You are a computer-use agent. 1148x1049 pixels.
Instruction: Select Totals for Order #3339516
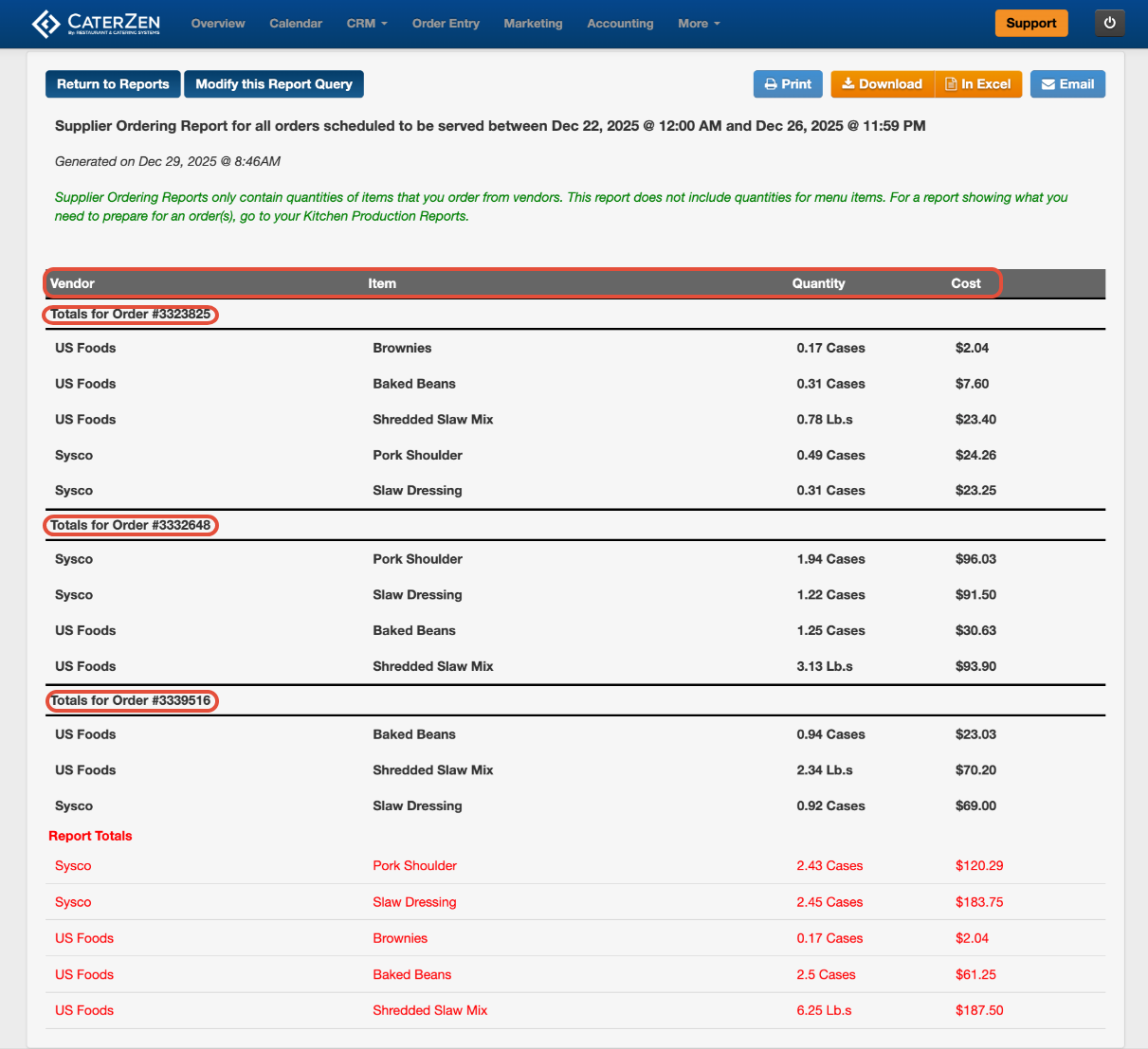(131, 700)
